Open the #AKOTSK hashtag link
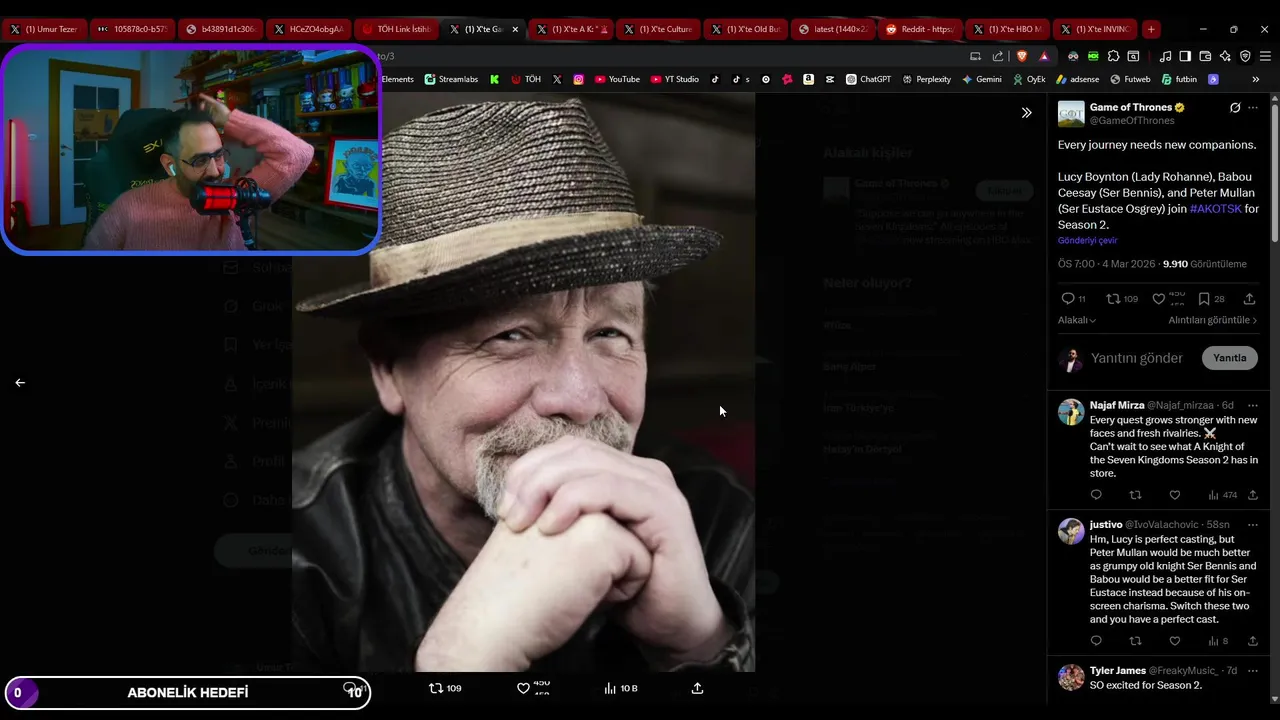Viewport: 1280px width, 720px height. (x=1216, y=209)
